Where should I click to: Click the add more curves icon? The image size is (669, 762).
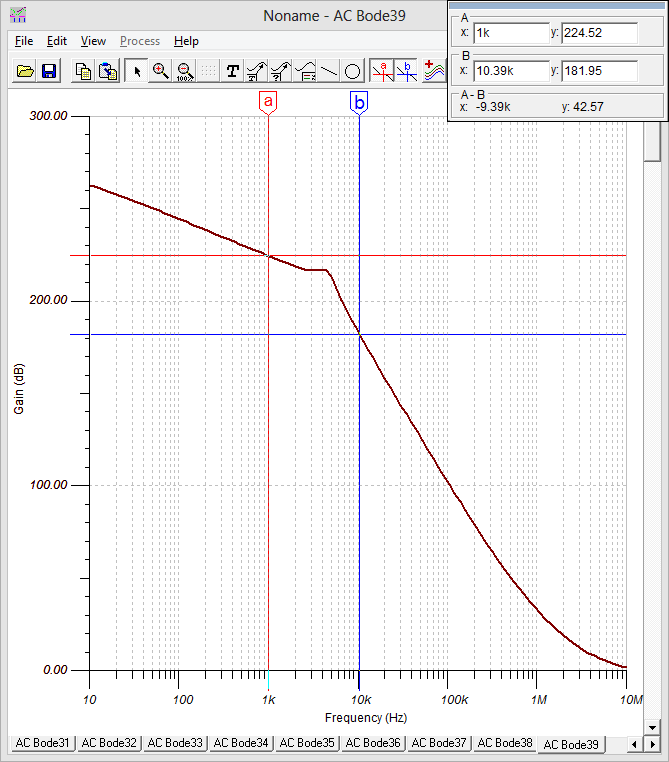(434, 71)
